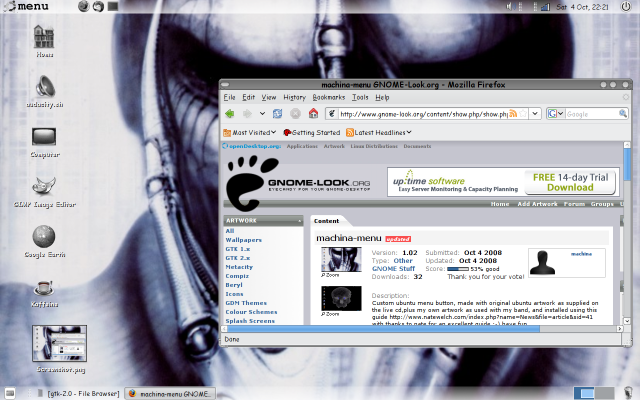This screenshot has width=640, height=400.
Task: Focus the URL address bar
Action: pos(423,114)
